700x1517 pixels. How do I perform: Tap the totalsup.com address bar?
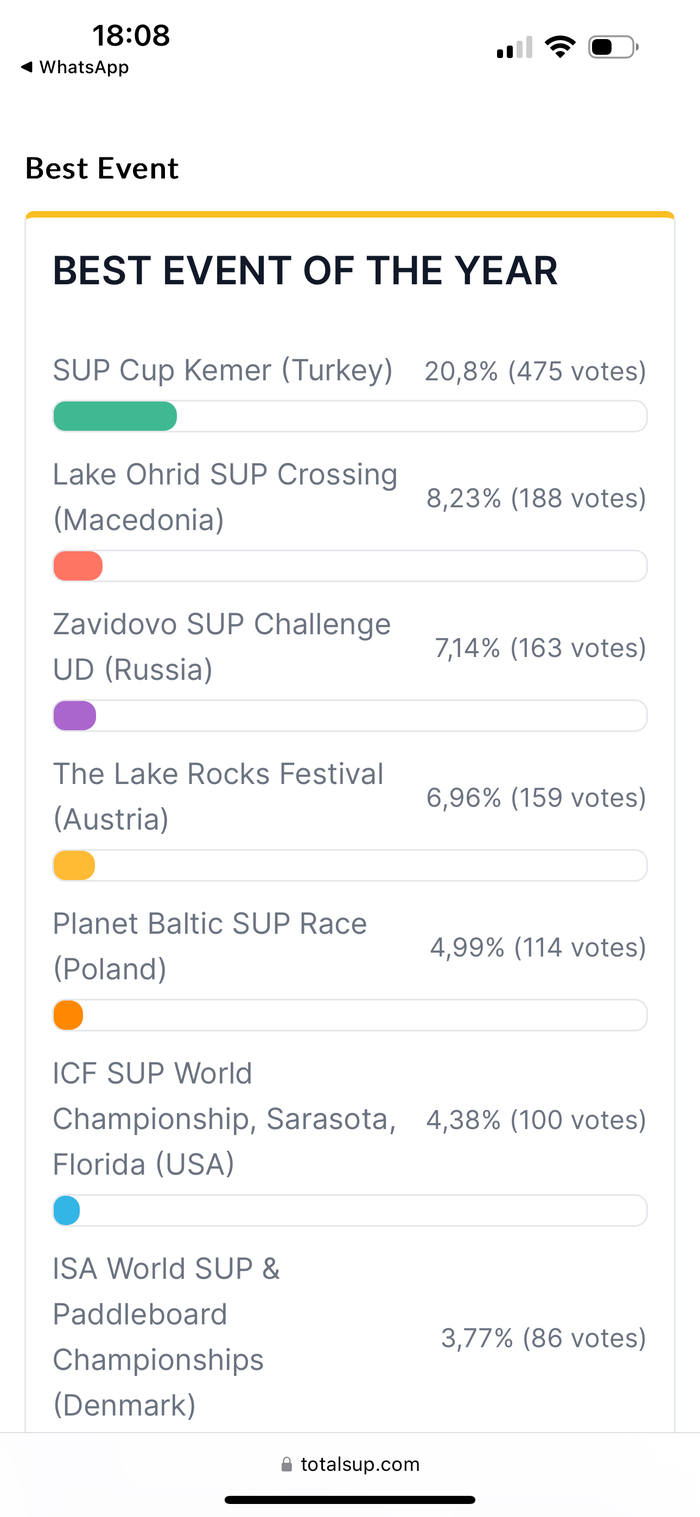click(x=360, y=1465)
